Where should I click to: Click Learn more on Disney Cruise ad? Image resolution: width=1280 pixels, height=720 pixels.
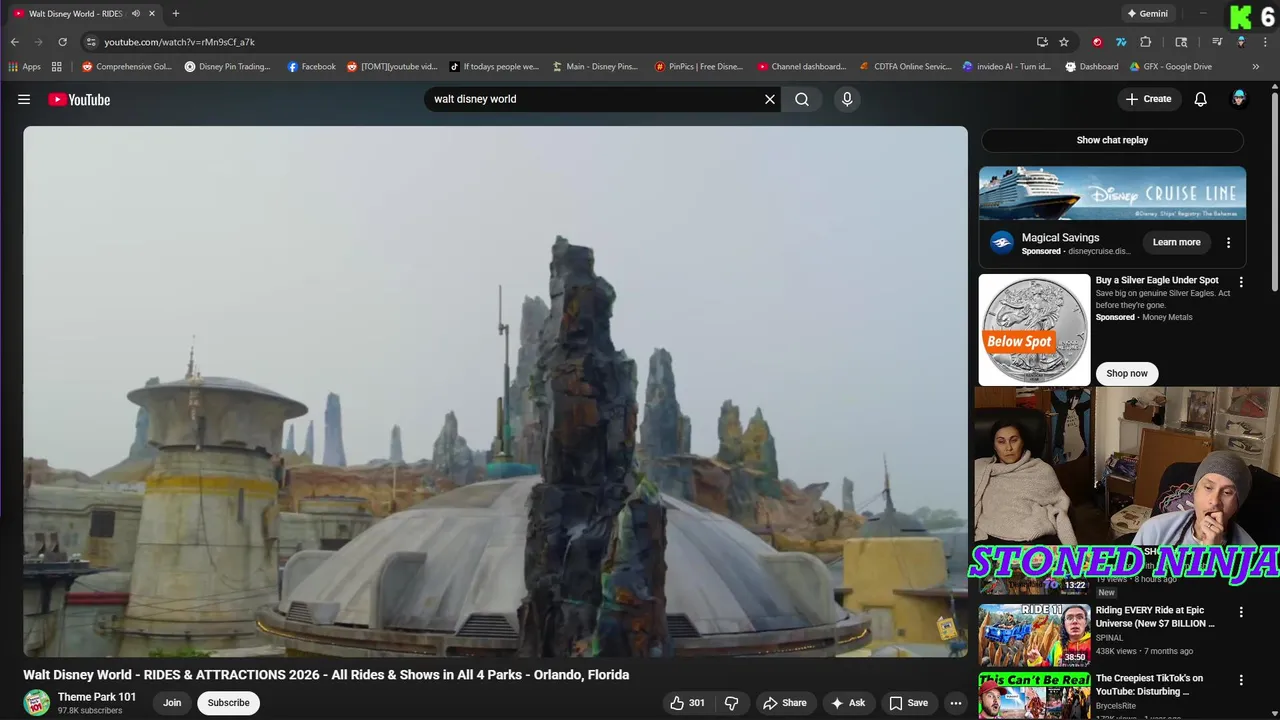pyautogui.click(x=1176, y=242)
